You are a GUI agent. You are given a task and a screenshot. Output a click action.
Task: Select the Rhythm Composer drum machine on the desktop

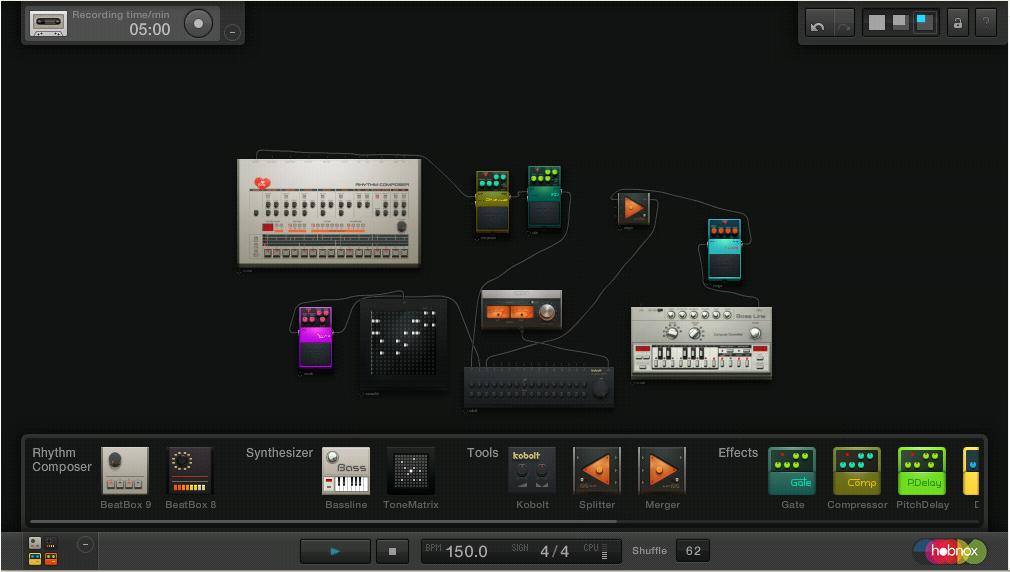click(x=329, y=213)
